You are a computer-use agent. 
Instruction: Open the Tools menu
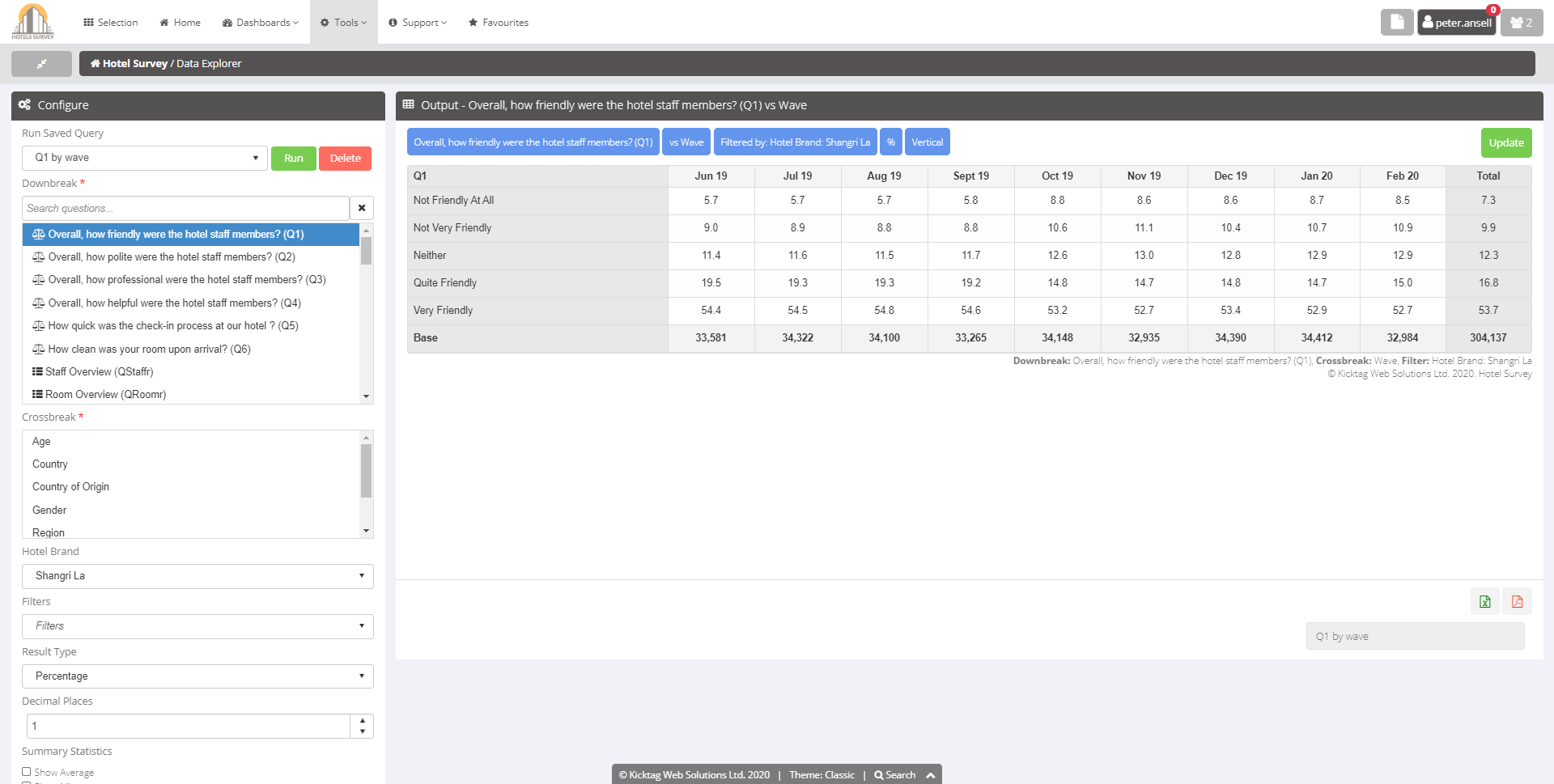pyautogui.click(x=343, y=22)
